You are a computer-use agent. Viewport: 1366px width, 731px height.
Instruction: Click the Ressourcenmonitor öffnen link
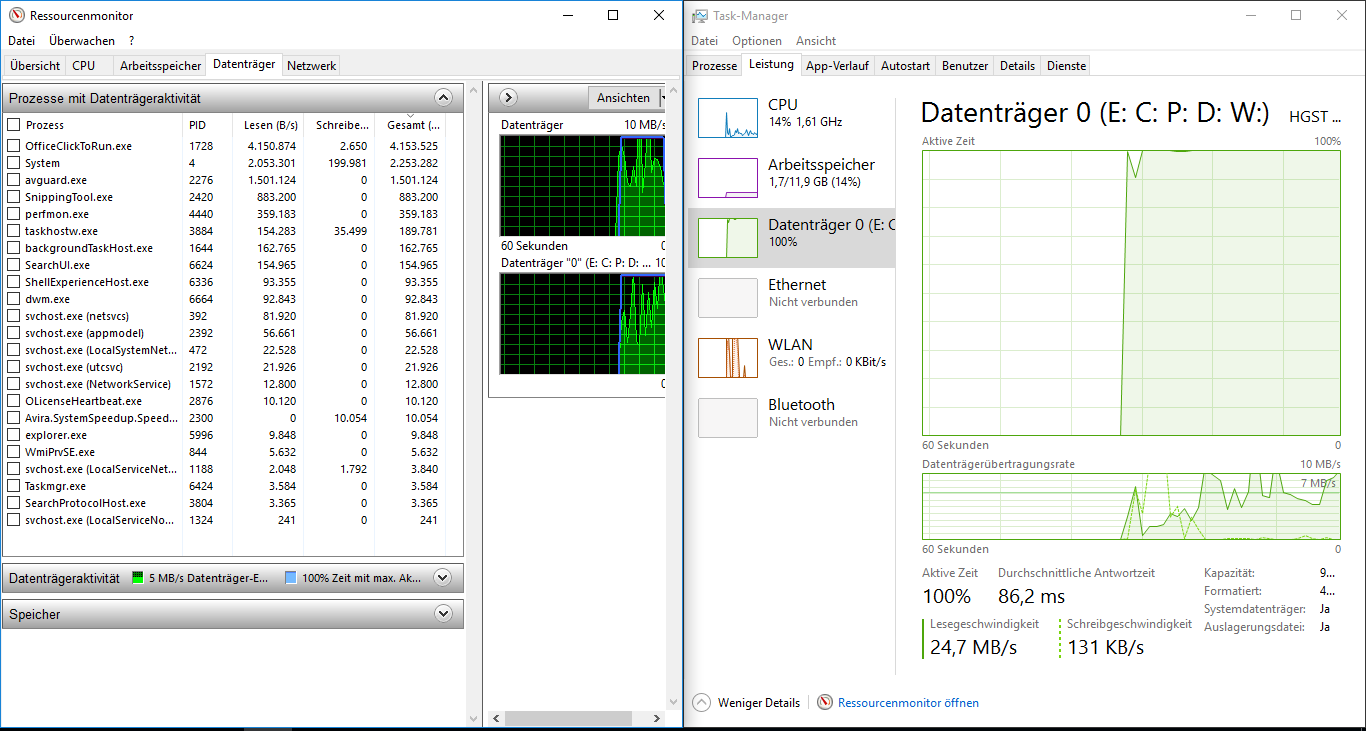[908, 703]
